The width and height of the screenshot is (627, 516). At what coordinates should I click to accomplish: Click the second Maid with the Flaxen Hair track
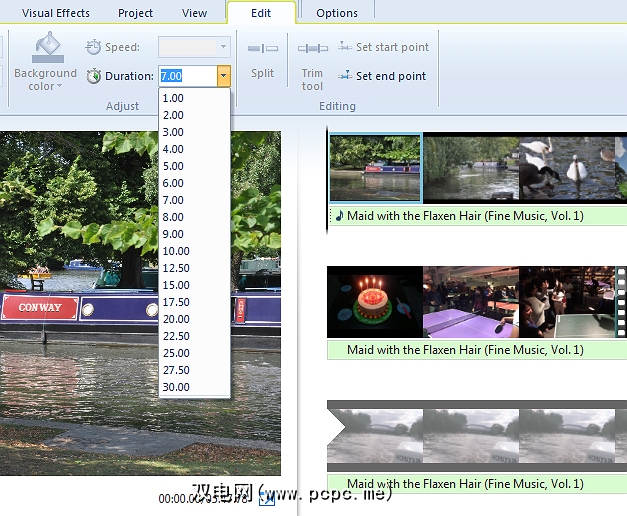coord(477,350)
